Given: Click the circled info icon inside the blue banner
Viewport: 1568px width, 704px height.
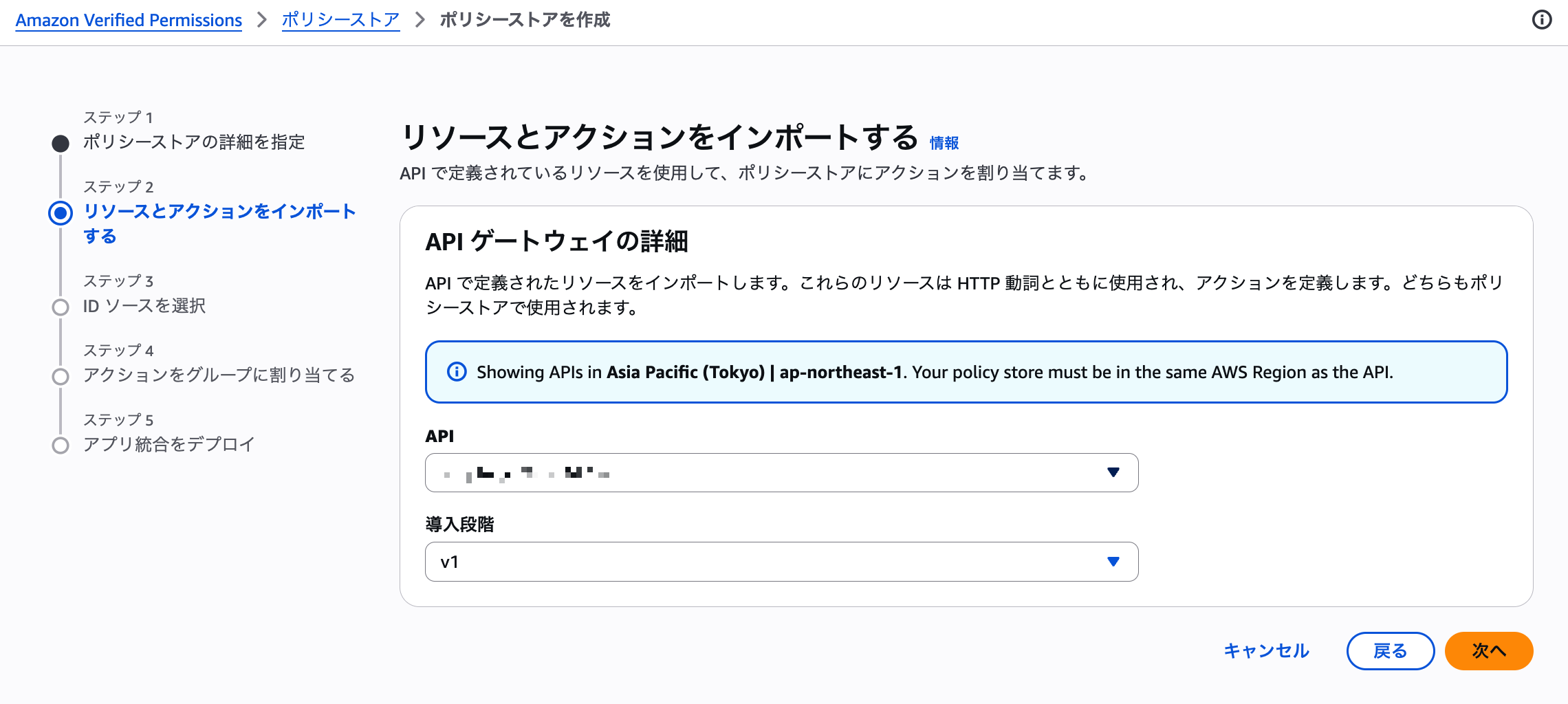Looking at the screenshot, I should [456, 372].
